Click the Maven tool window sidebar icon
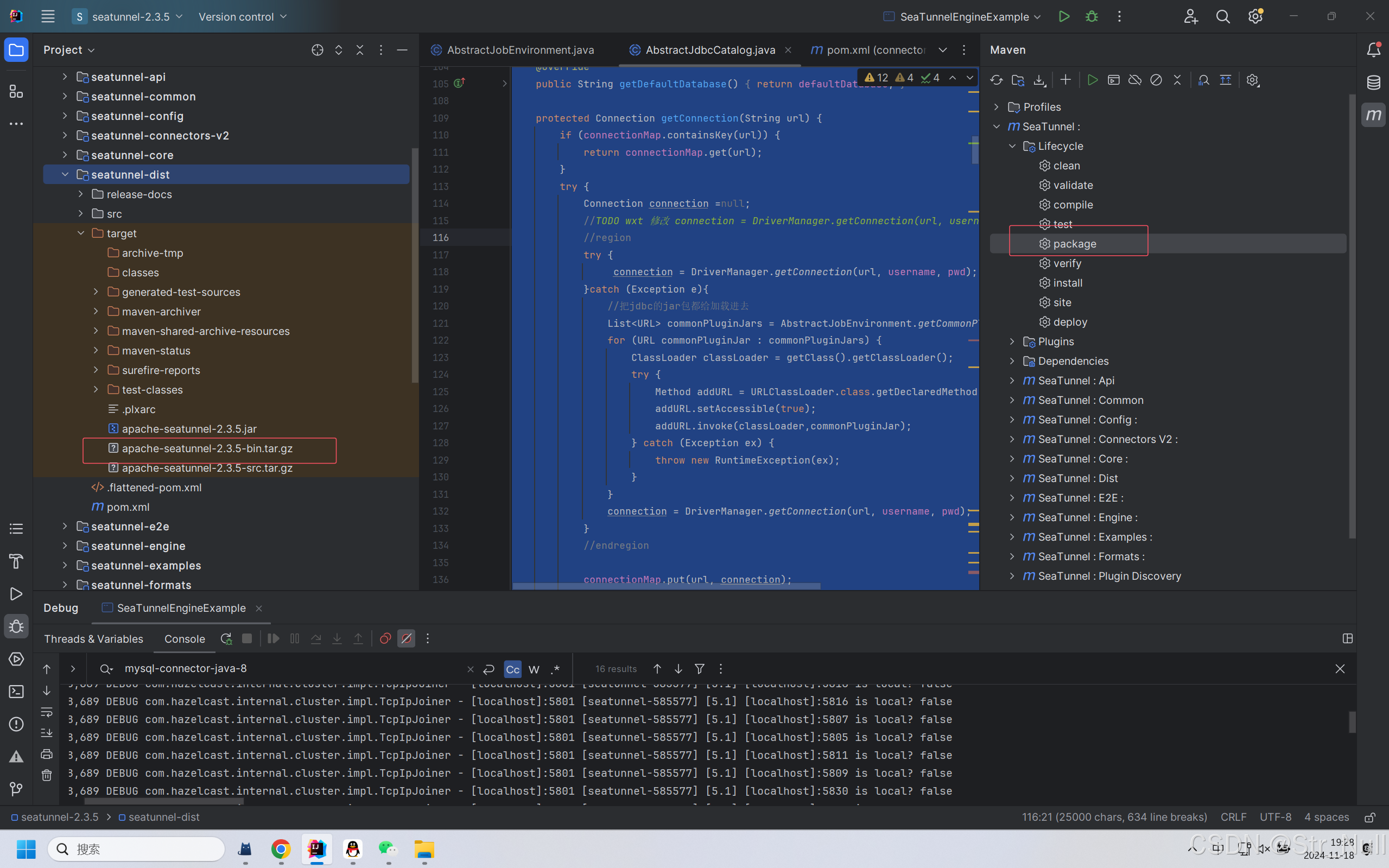Screen dimensions: 1389x868 pyautogui.click(x=1373, y=115)
